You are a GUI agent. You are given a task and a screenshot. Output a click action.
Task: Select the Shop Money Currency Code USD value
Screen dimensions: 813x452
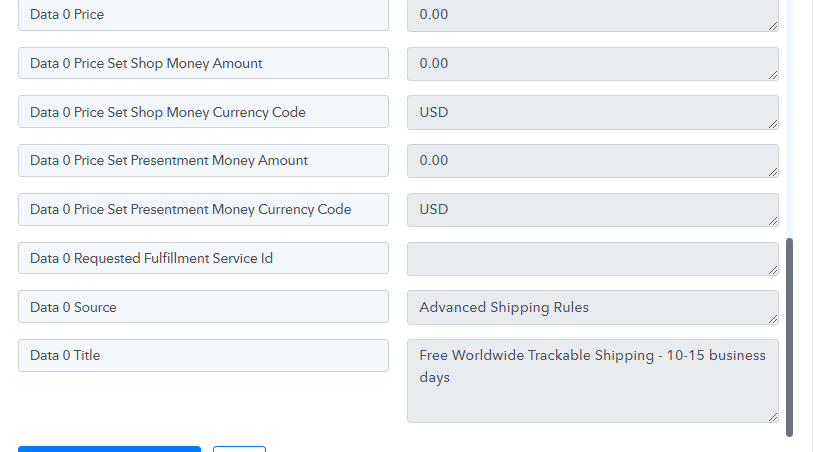(x=593, y=112)
